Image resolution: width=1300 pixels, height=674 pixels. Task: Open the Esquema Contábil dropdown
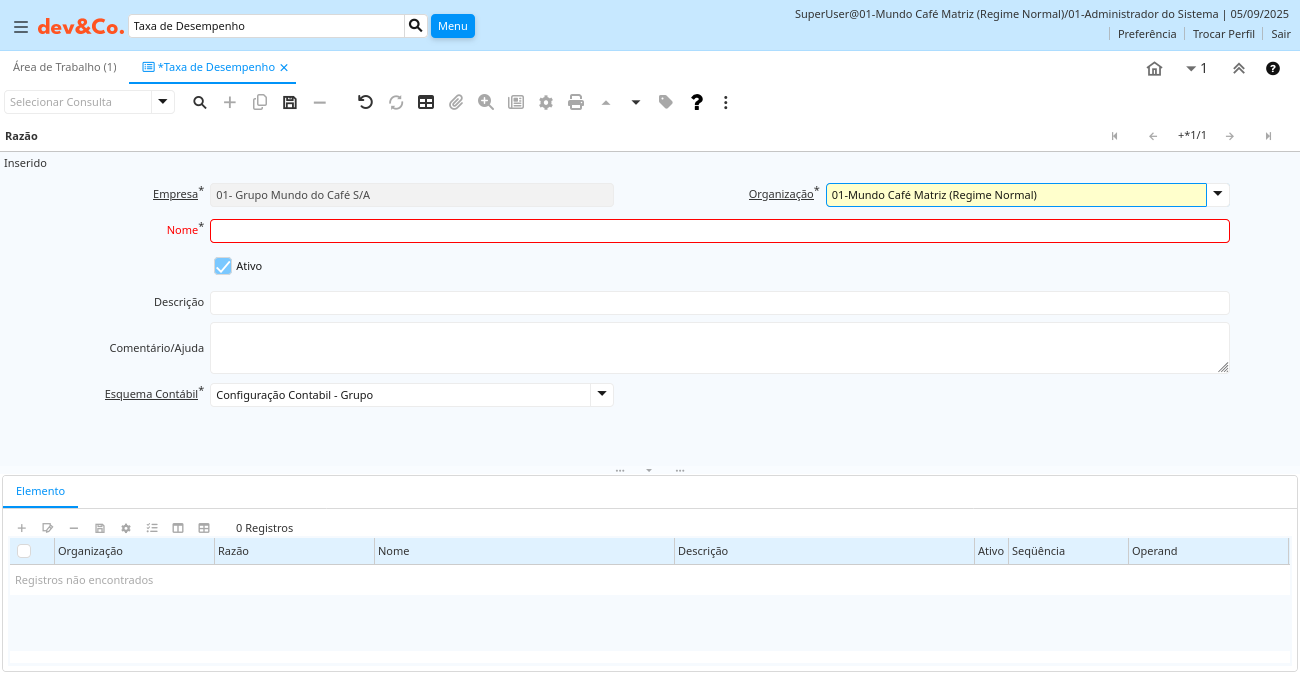(602, 395)
